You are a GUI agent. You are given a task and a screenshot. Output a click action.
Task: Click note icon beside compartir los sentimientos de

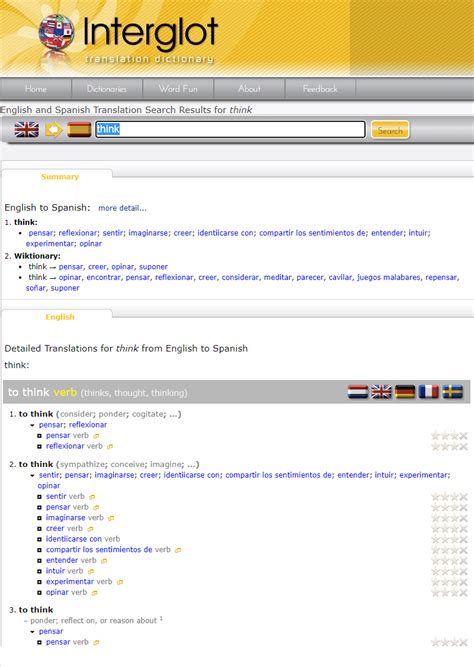pyautogui.click(x=178, y=550)
